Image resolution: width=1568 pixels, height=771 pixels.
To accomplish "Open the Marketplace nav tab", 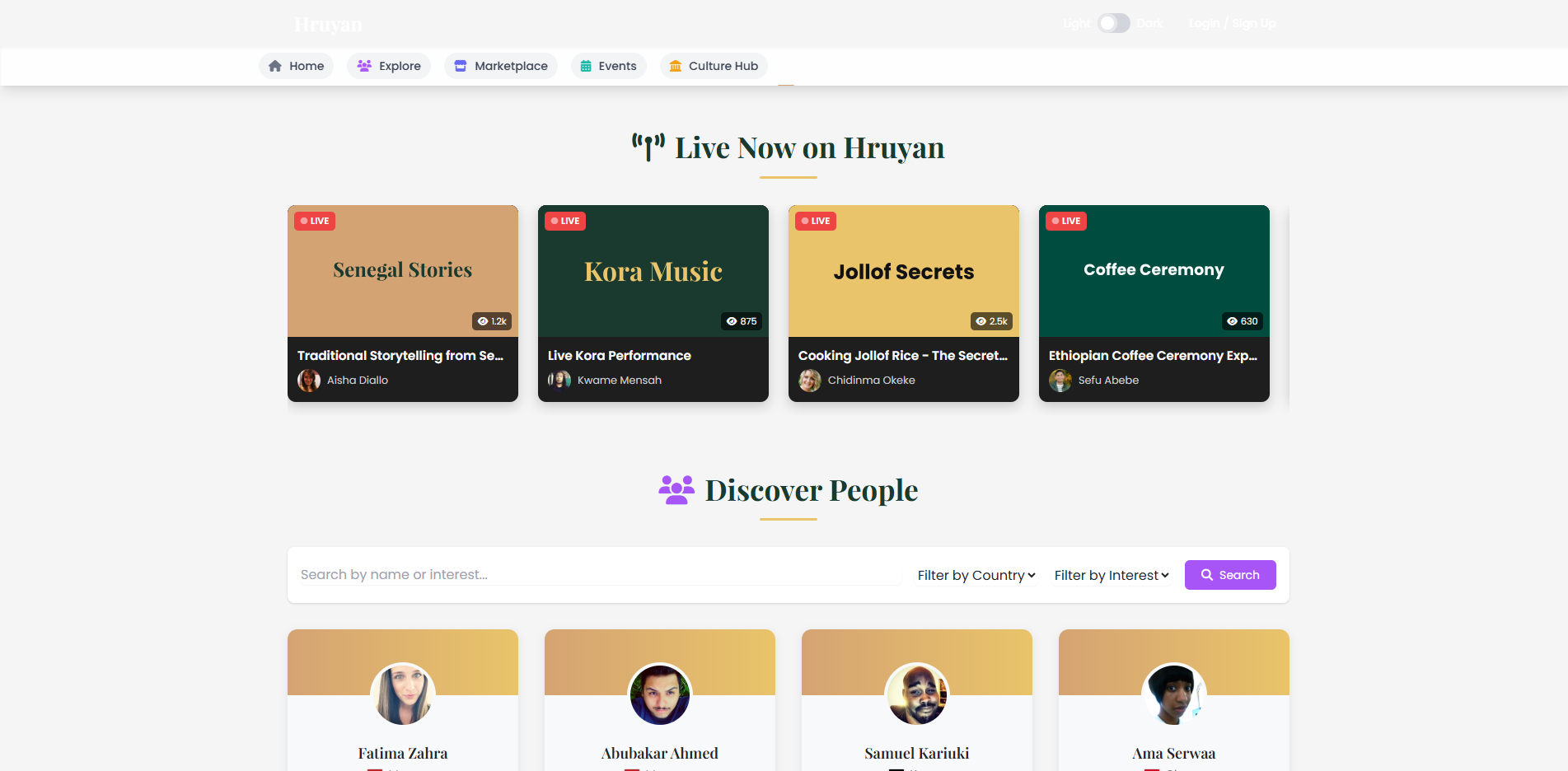I will [x=501, y=66].
